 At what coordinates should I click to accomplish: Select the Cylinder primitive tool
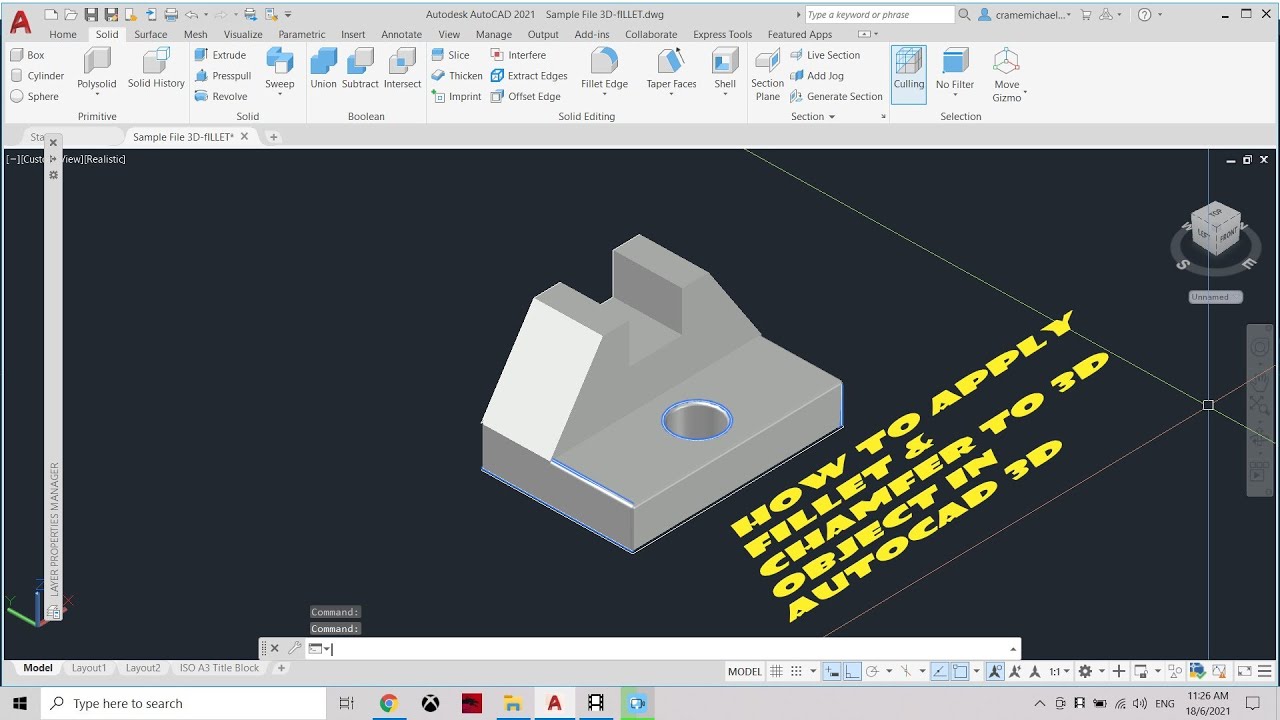pos(37,76)
